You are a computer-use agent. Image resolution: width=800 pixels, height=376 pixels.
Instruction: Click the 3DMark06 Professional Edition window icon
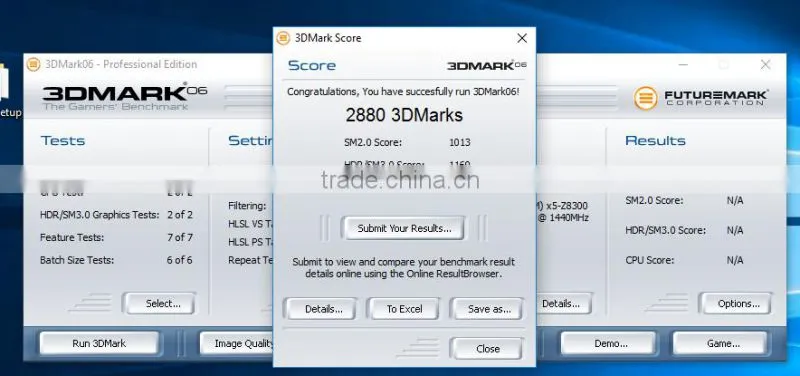pos(33,64)
